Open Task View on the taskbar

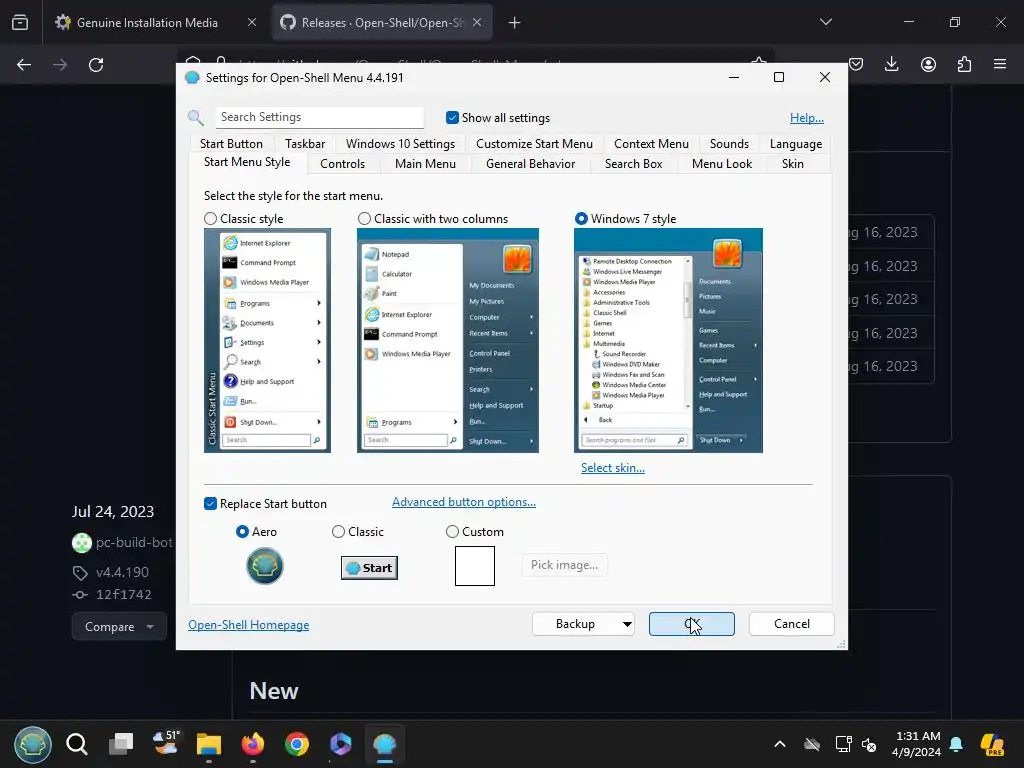[x=121, y=744]
